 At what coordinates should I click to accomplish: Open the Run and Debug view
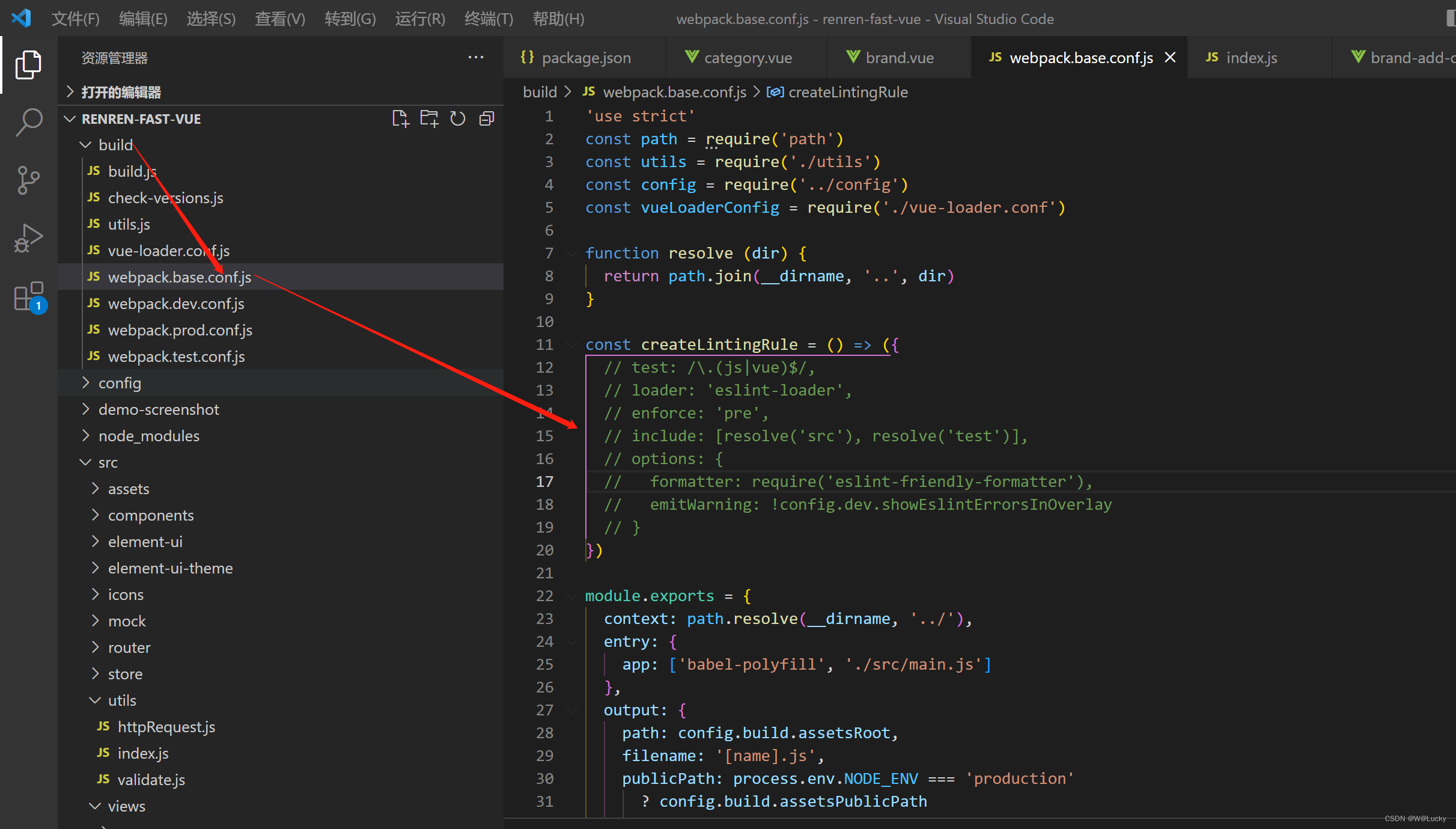[28, 238]
